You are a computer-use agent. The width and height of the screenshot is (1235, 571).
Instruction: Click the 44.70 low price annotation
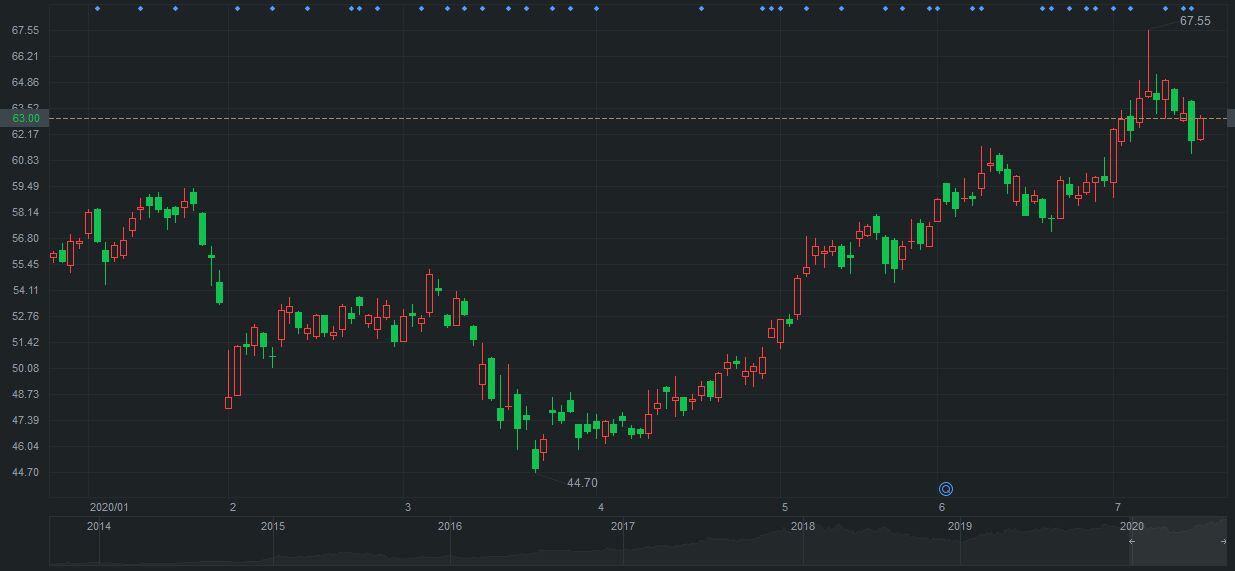click(x=582, y=483)
